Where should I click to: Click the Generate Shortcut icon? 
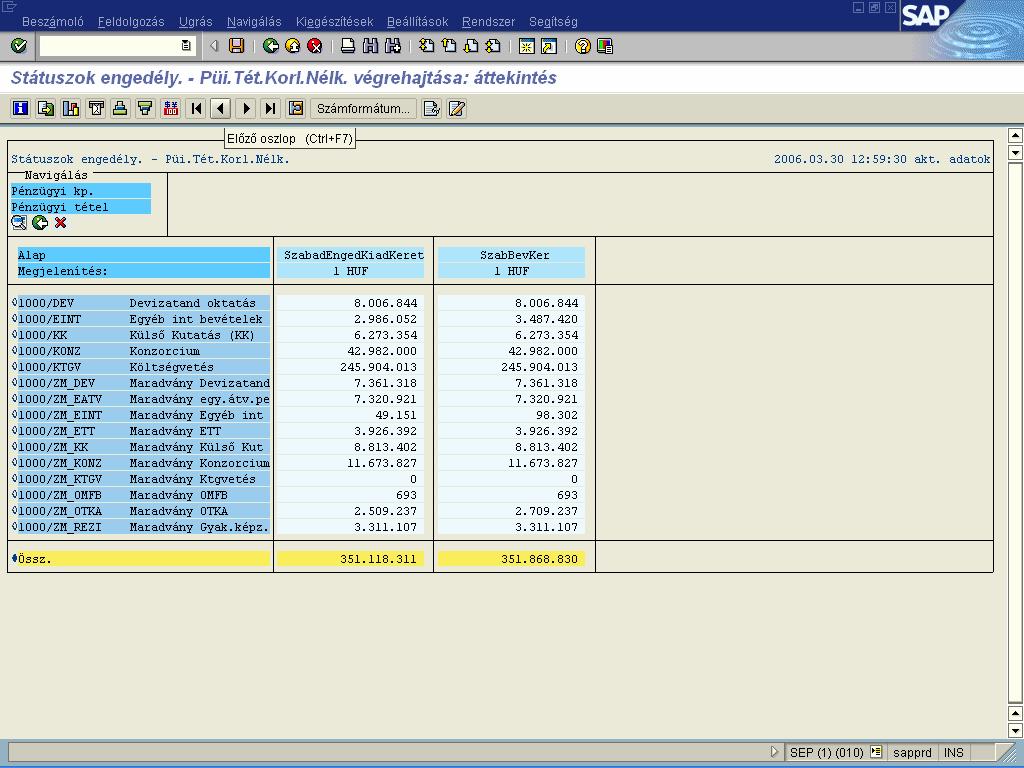549,46
